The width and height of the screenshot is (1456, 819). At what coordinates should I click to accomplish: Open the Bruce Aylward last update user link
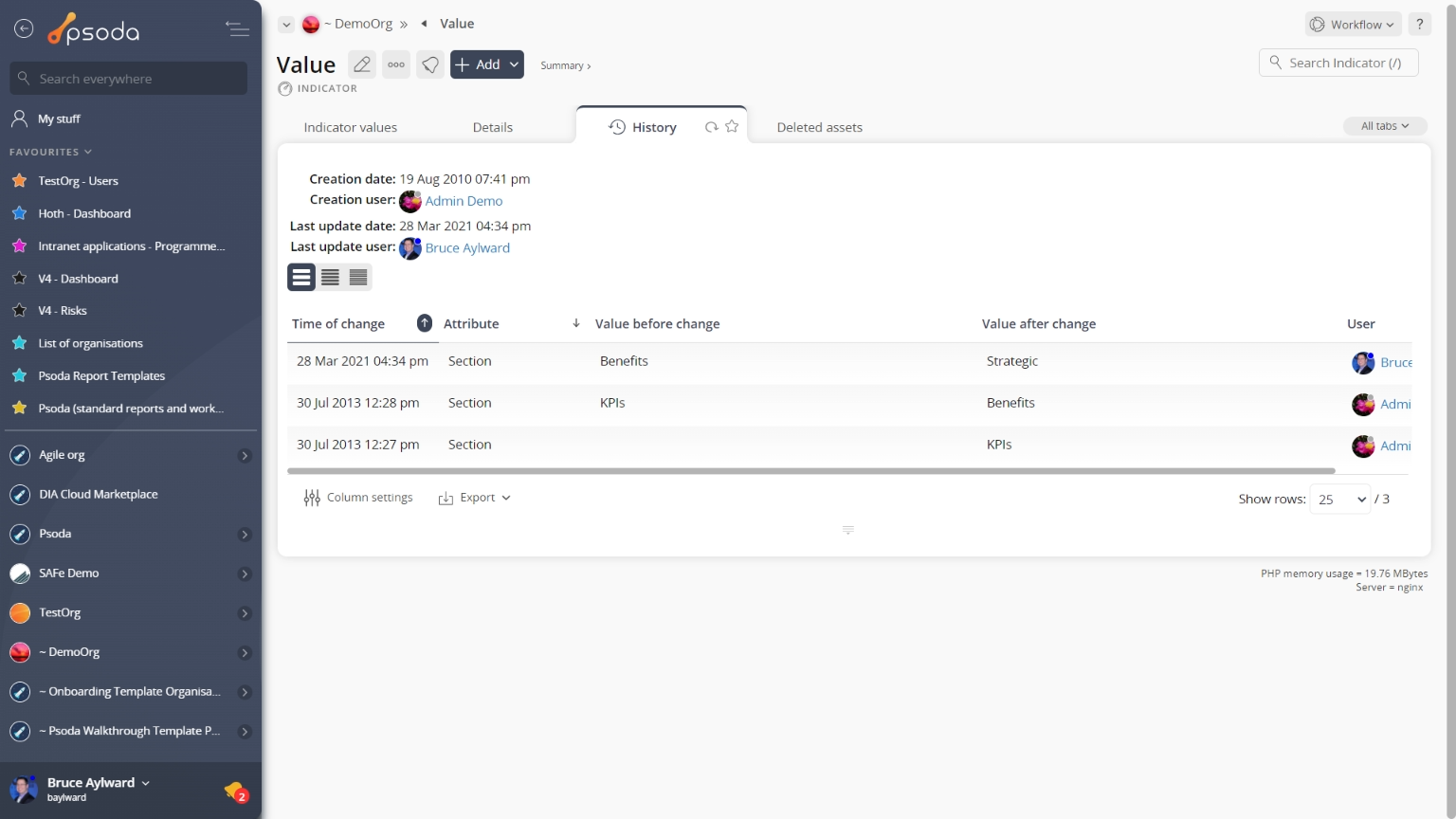(x=467, y=247)
